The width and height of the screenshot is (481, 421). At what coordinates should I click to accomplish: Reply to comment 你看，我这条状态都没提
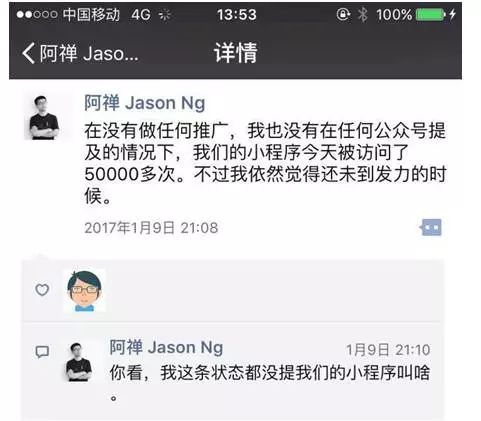tap(270, 382)
